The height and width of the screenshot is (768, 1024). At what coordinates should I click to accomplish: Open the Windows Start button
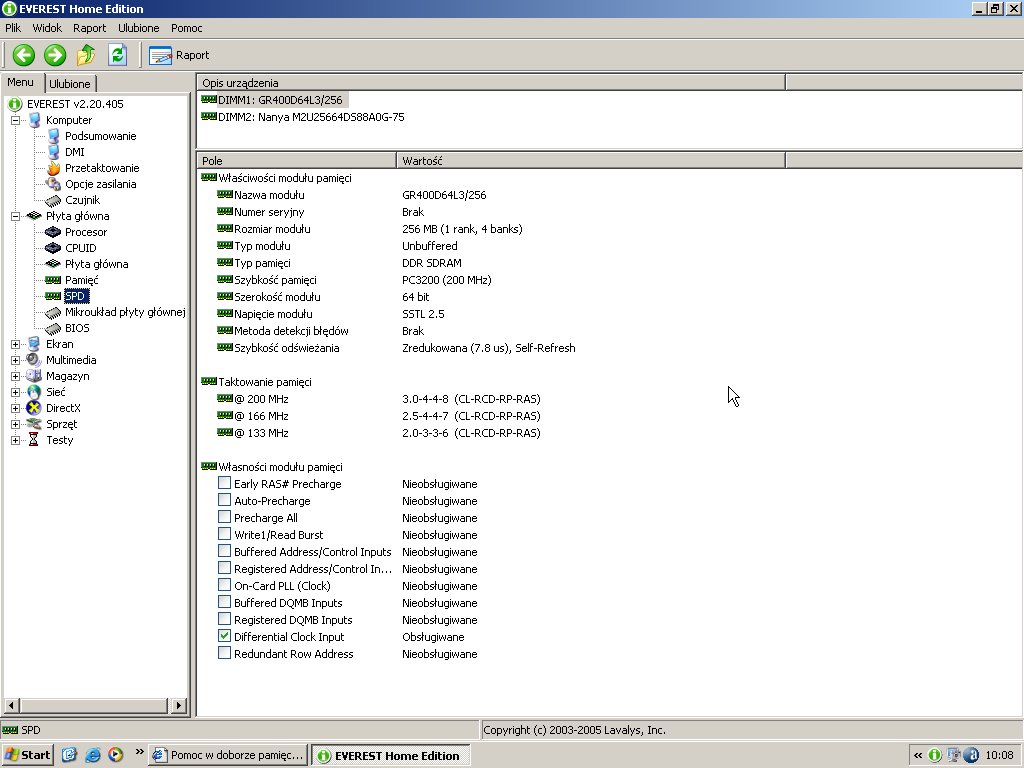(x=27, y=755)
